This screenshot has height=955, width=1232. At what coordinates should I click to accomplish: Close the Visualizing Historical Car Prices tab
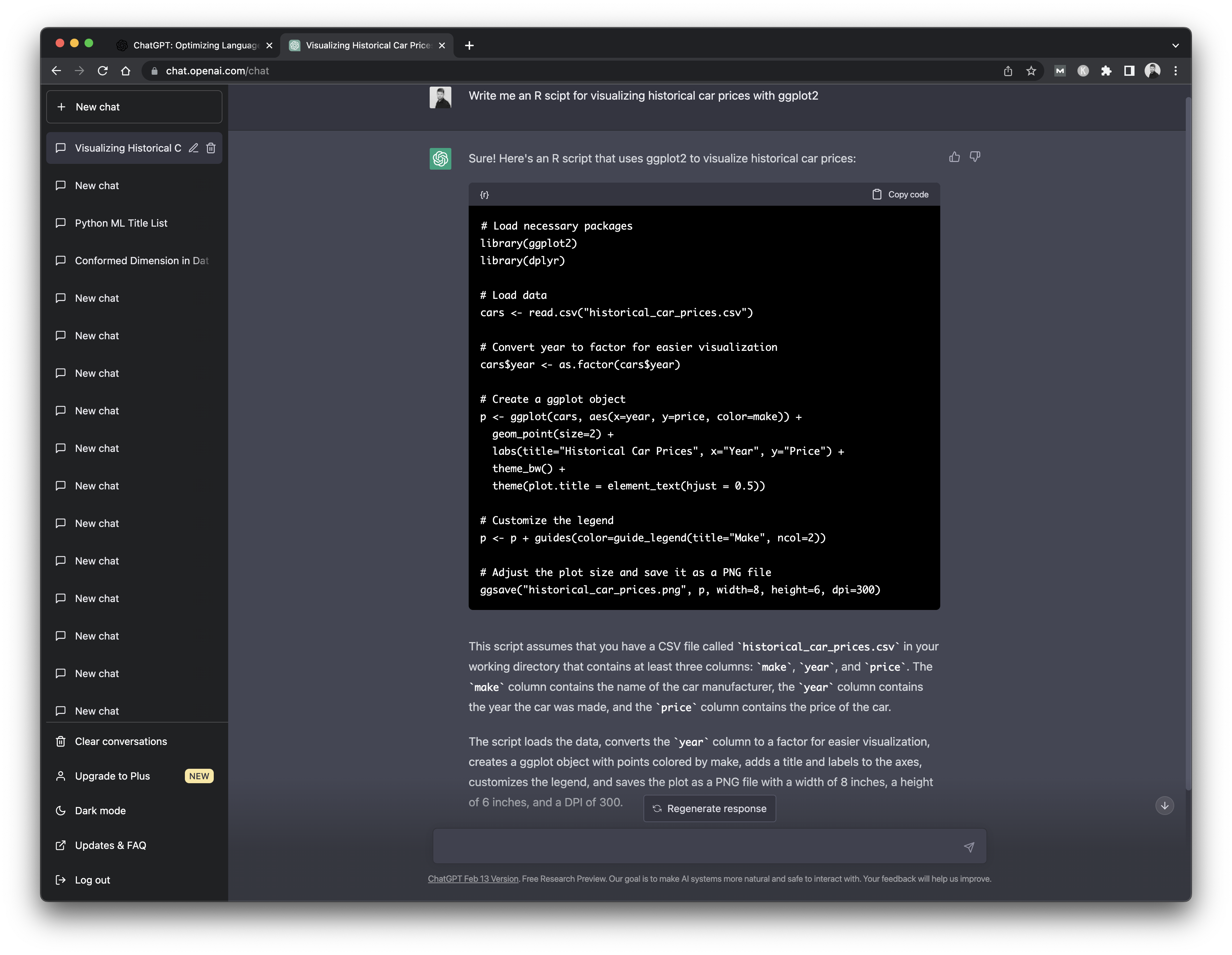pyautogui.click(x=442, y=46)
